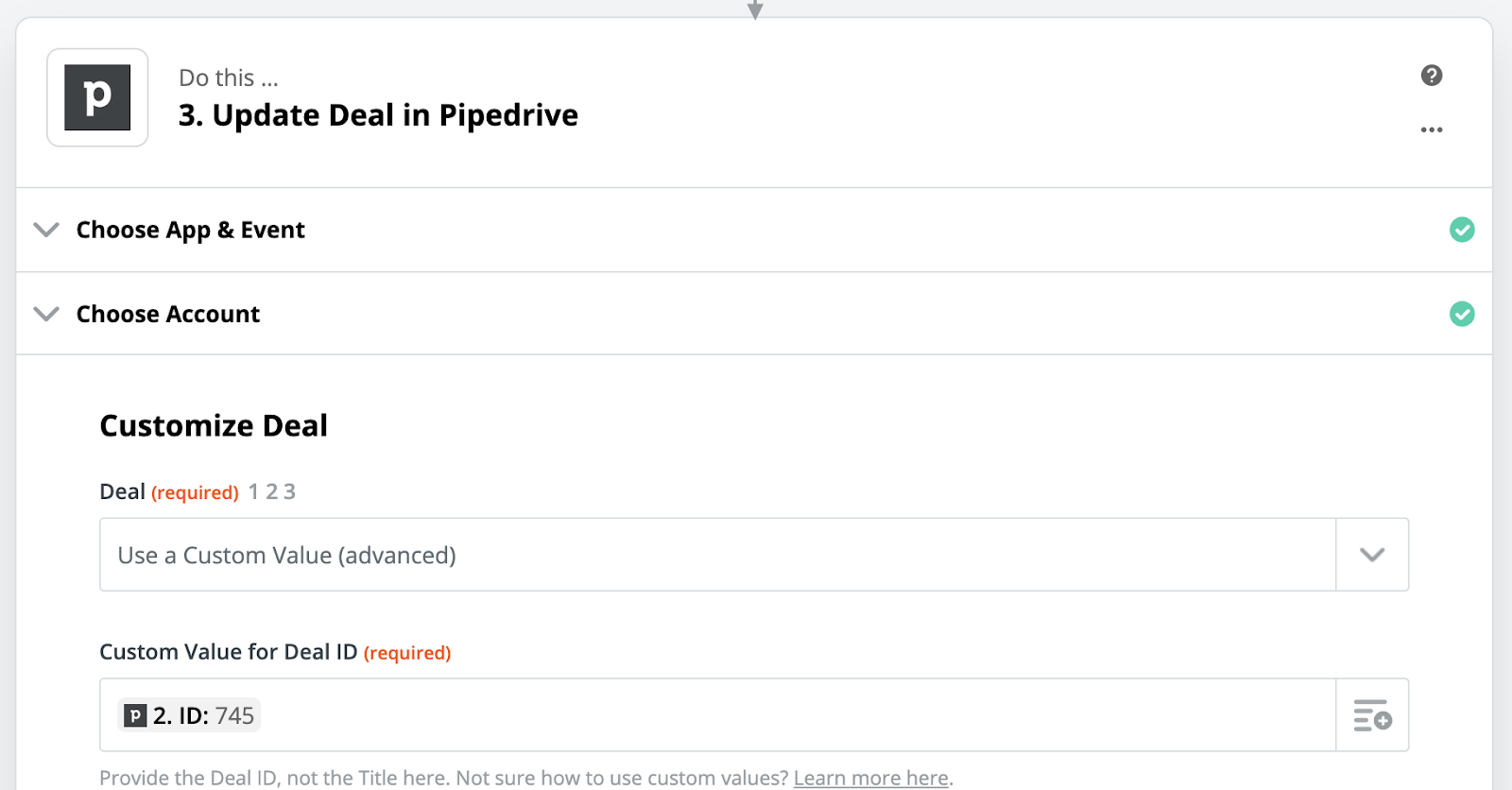Click the Choose App & Event green checkmark

[1462, 230]
